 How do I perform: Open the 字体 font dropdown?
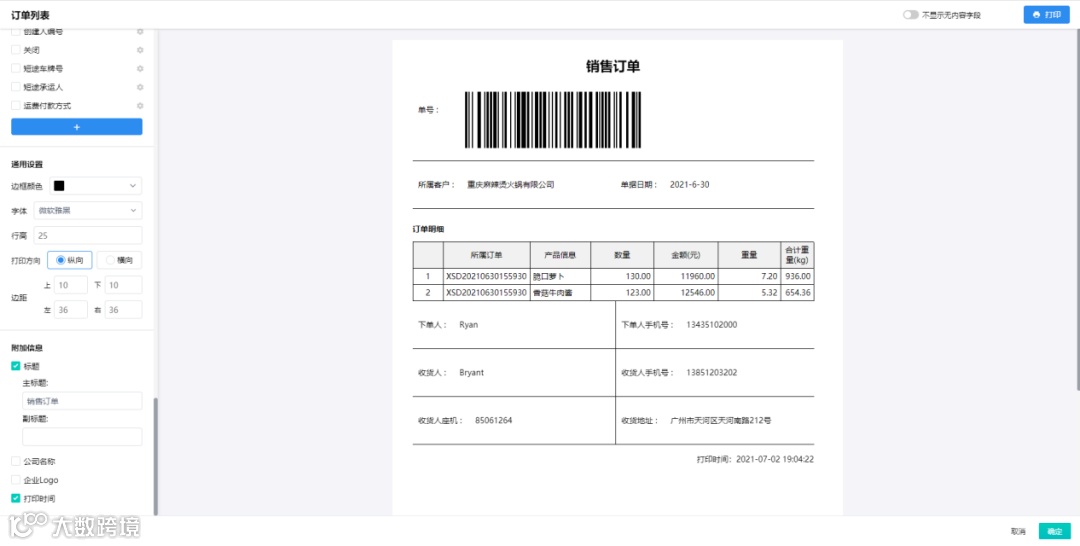pyautogui.click(x=87, y=211)
